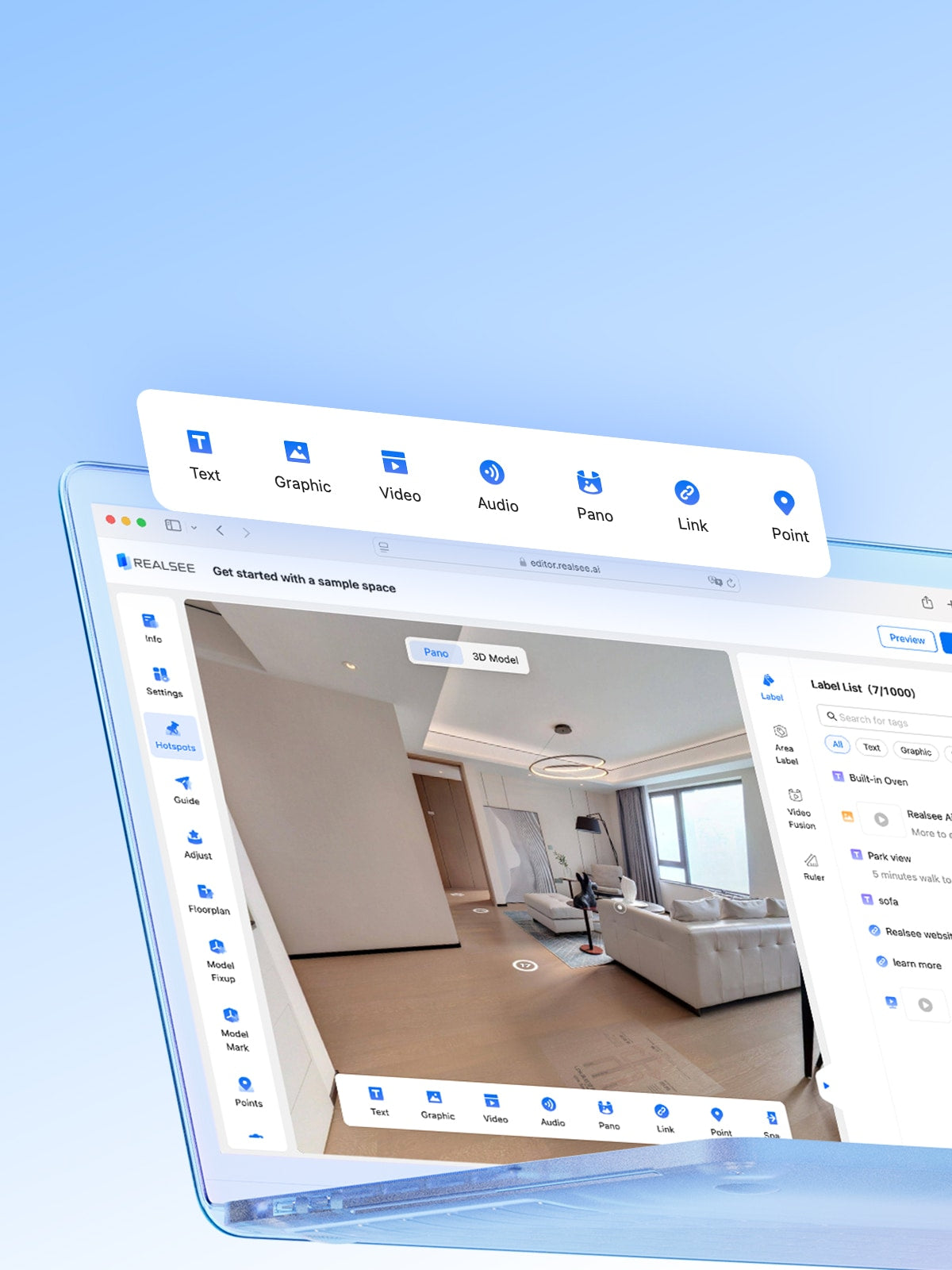This screenshot has width=952, height=1270.
Task: Switch the viewer to 3D Model mode
Action: pyautogui.click(x=495, y=657)
